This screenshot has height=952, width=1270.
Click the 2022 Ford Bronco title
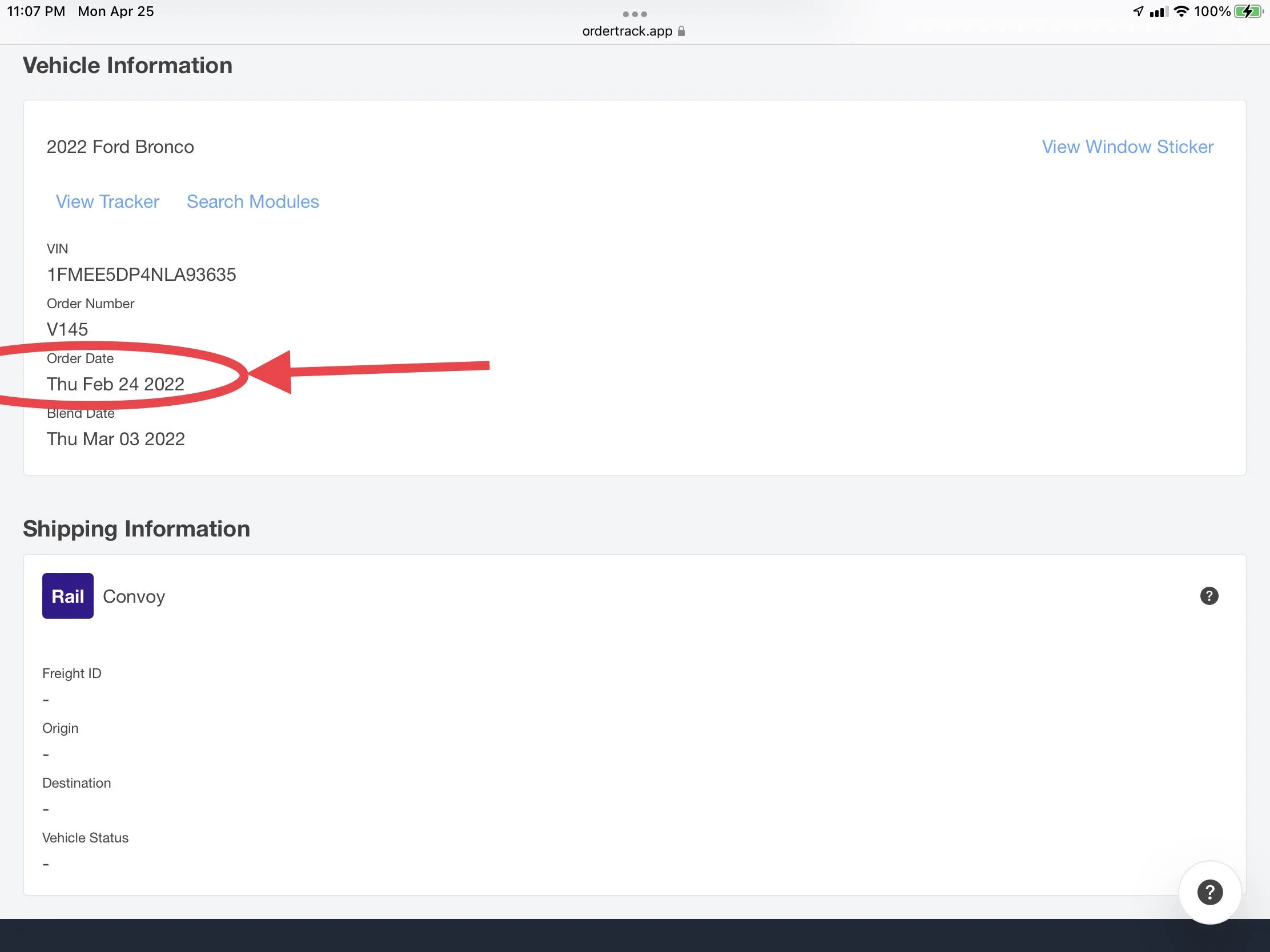click(120, 147)
